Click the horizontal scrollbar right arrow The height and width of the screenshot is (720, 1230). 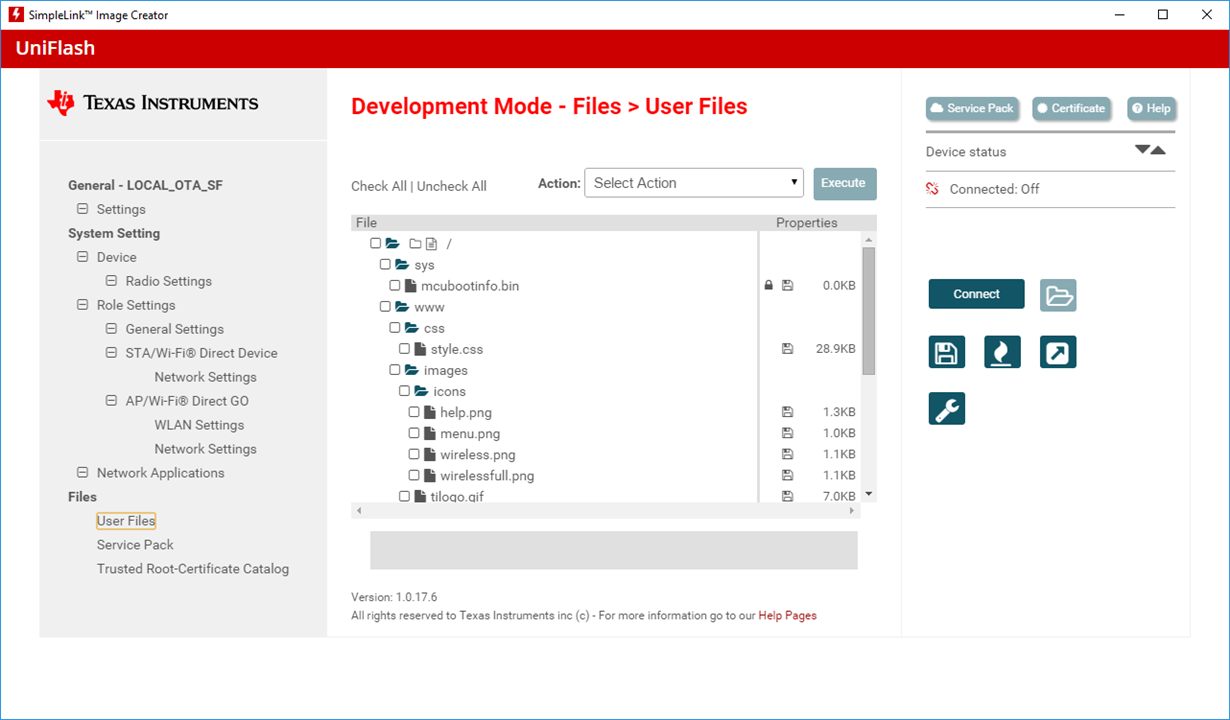[x=852, y=511]
